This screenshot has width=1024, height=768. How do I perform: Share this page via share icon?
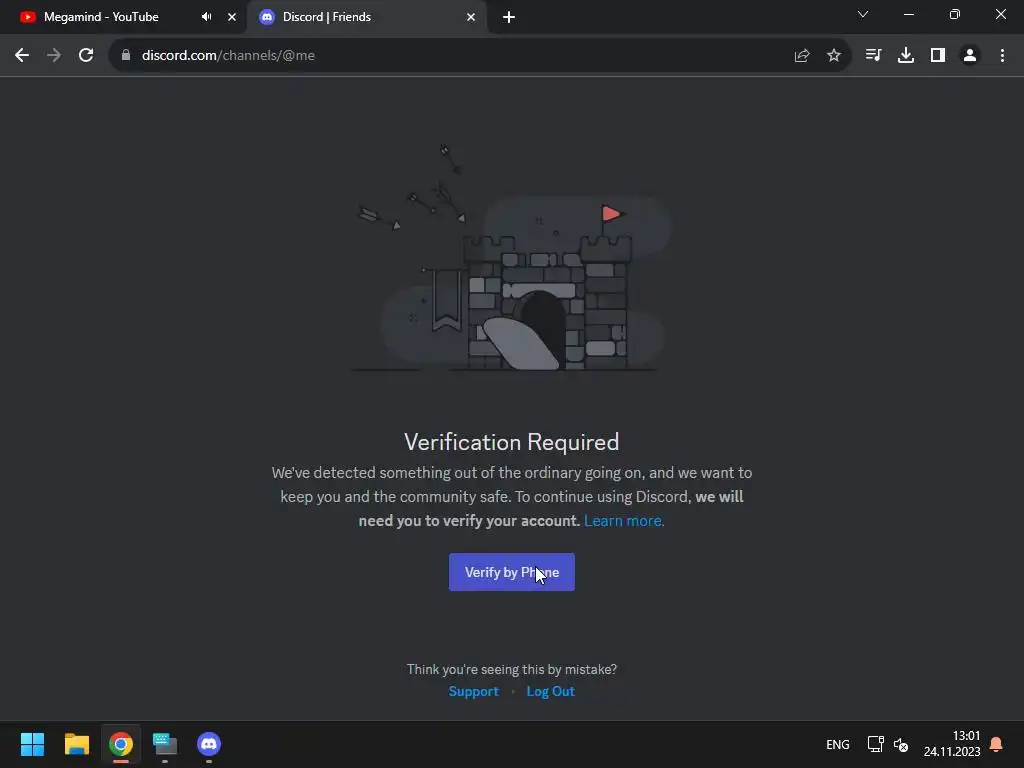pyautogui.click(x=802, y=55)
